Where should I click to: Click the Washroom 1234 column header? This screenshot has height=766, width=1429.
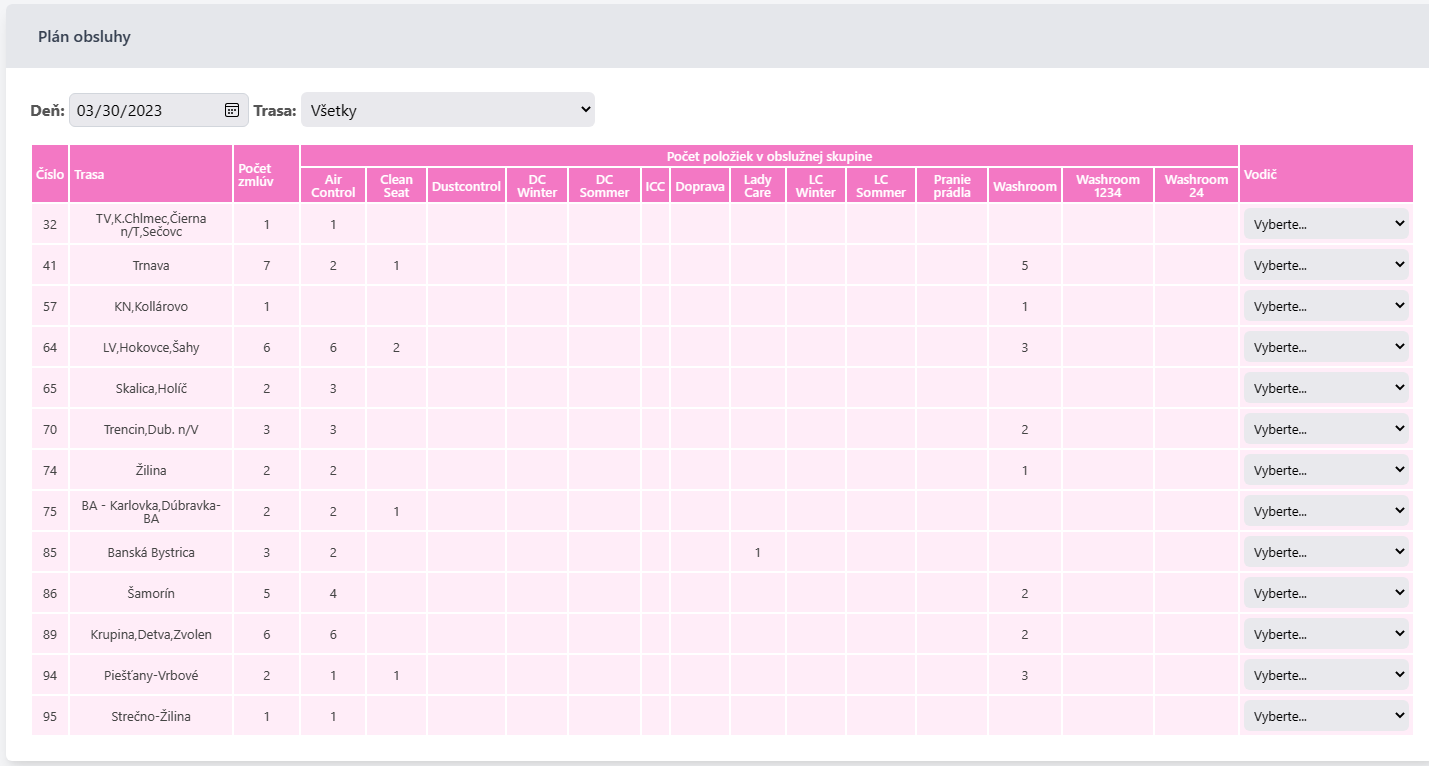pyautogui.click(x=1107, y=186)
